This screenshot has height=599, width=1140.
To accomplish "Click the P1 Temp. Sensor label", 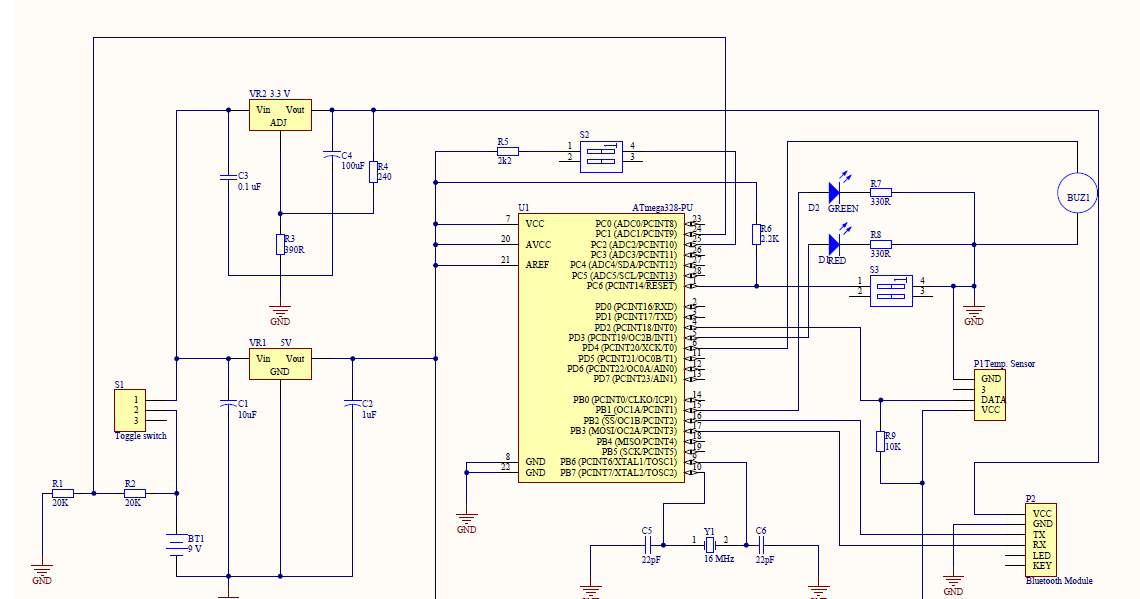I will tap(1004, 363).
